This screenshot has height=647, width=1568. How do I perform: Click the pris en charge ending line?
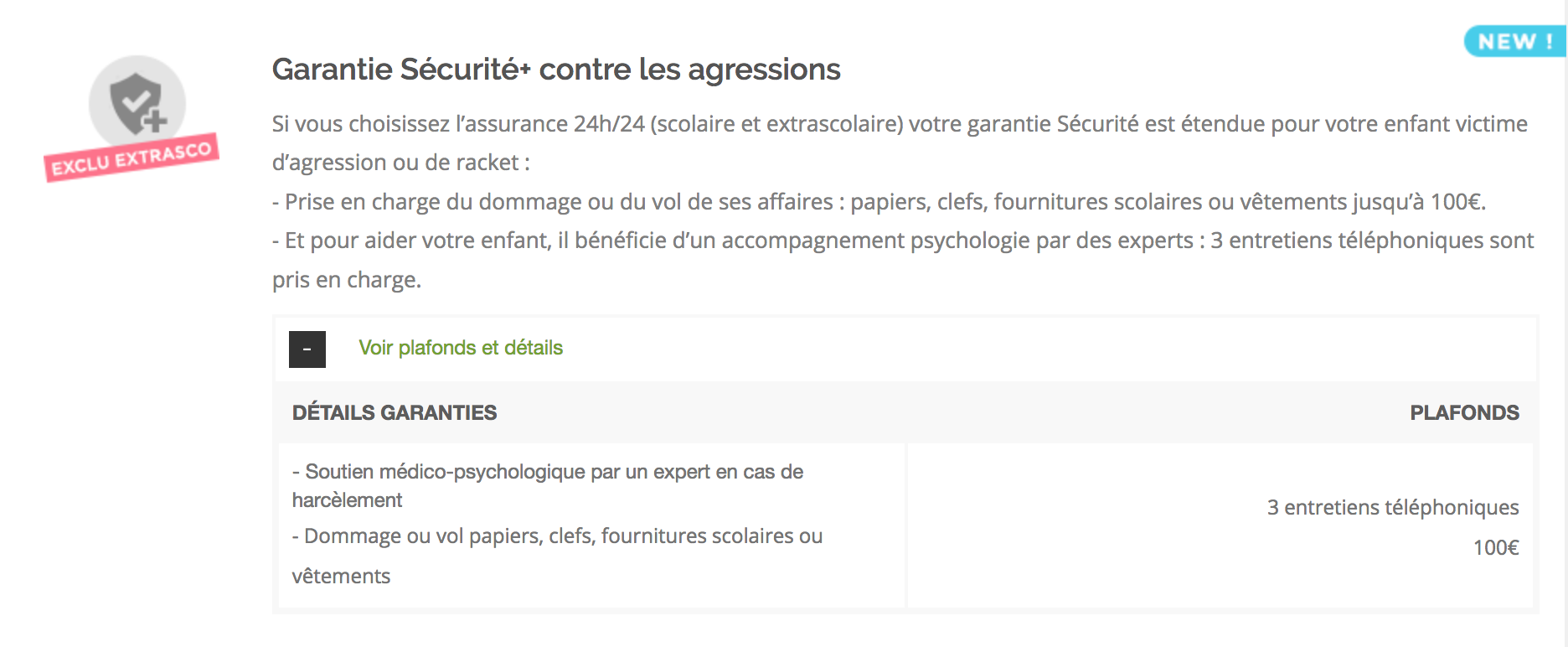(347, 280)
